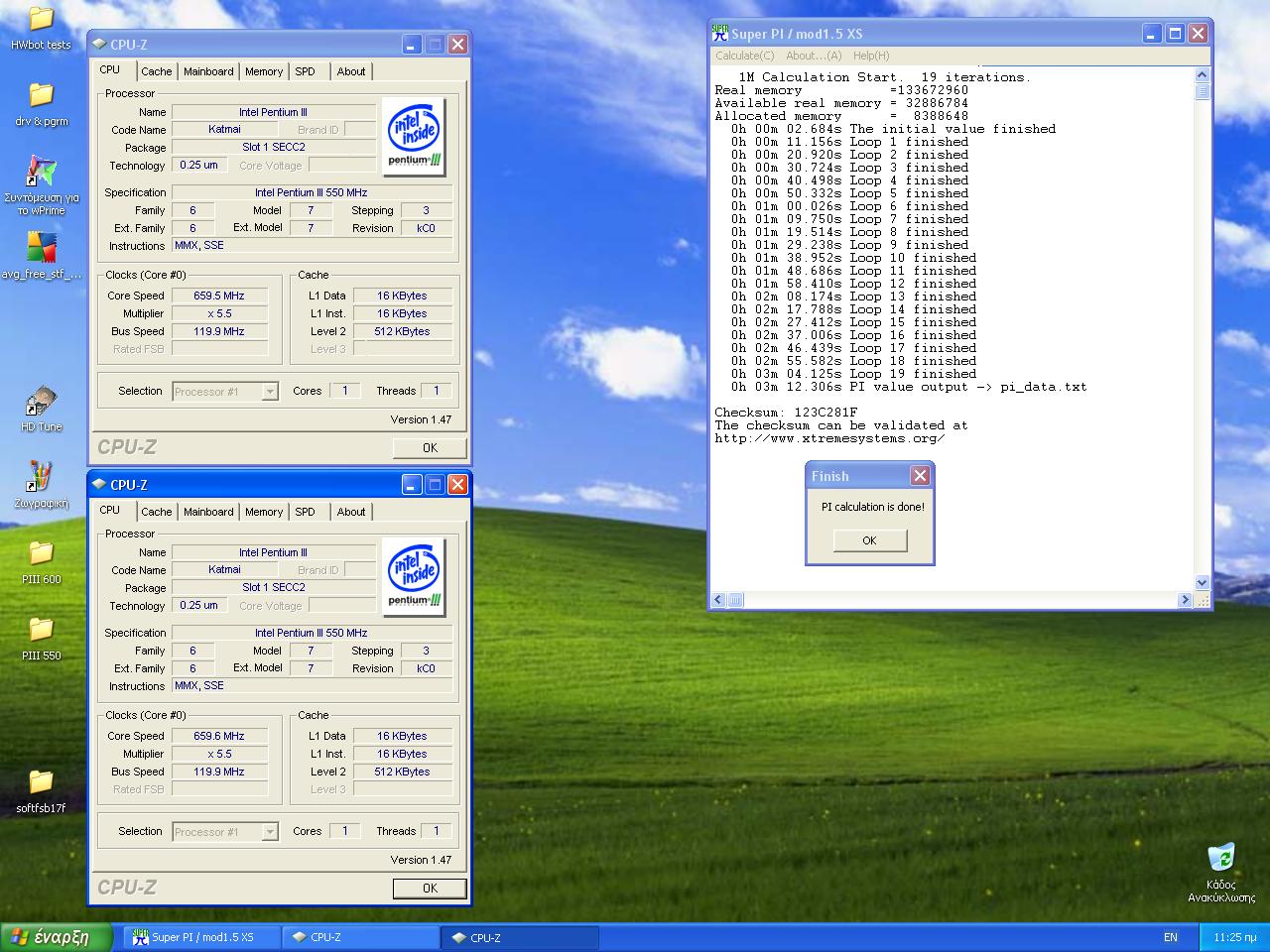Click OK button in lower CPU-Z
Viewport: 1270px width, 952px height.
pos(430,889)
